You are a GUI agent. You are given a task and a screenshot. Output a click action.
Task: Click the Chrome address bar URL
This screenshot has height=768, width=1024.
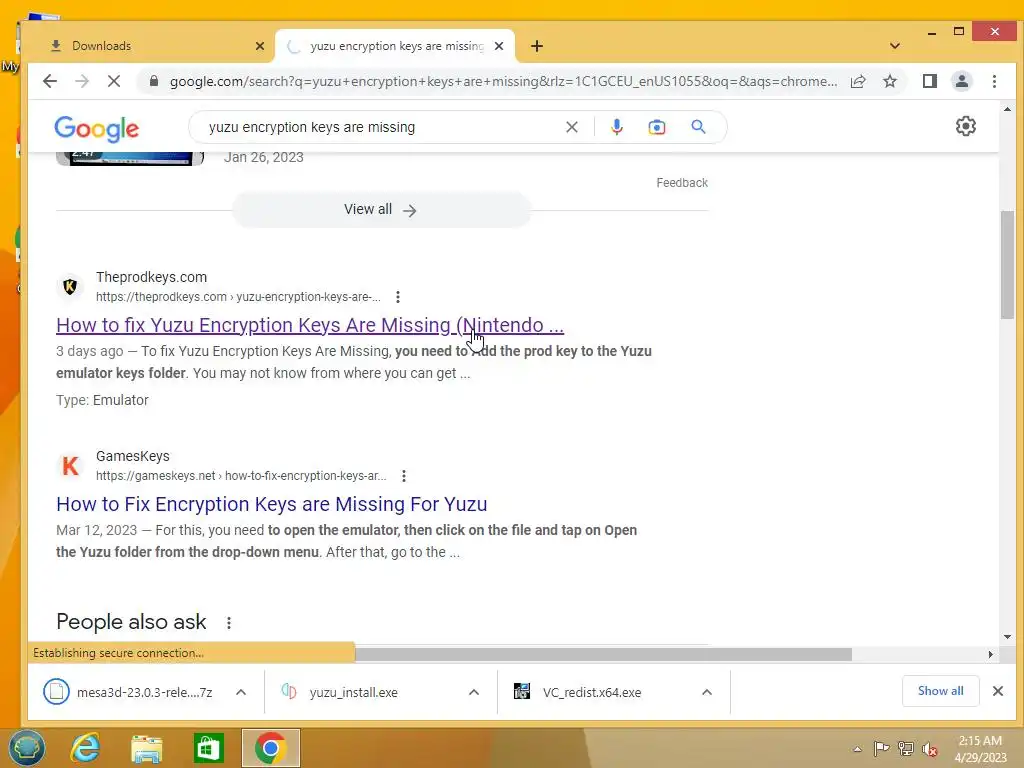point(503,82)
